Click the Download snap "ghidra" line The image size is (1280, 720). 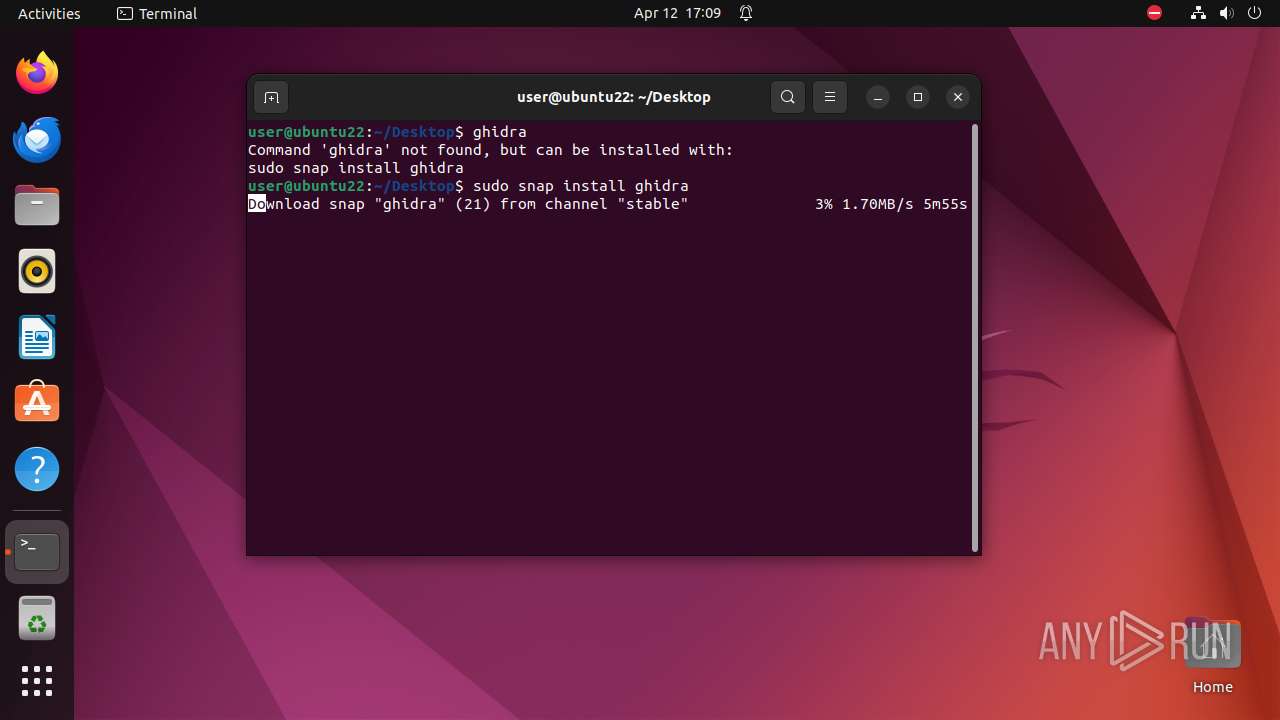click(x=468, y=204)
